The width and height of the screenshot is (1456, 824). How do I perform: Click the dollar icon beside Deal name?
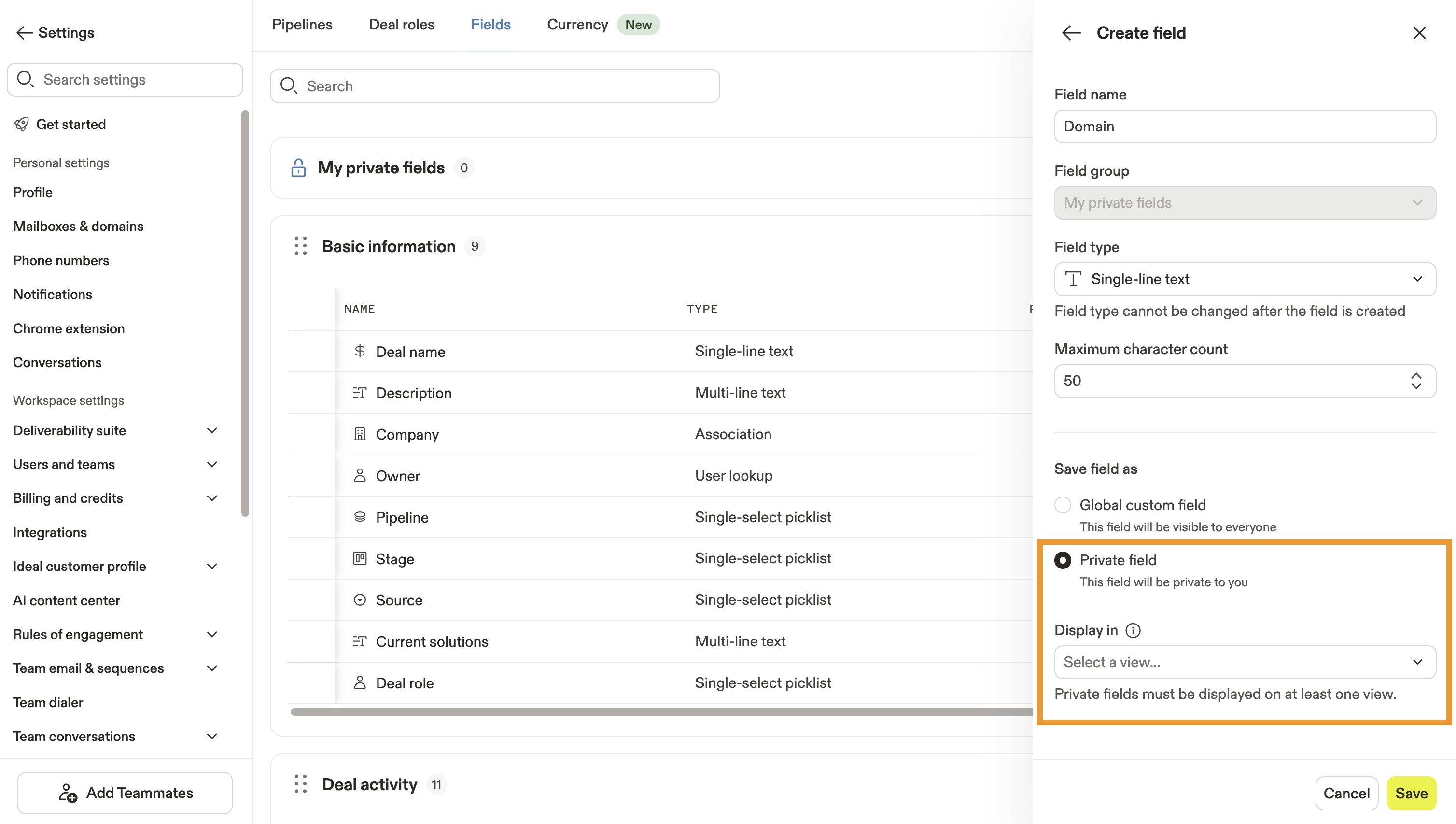360,352
